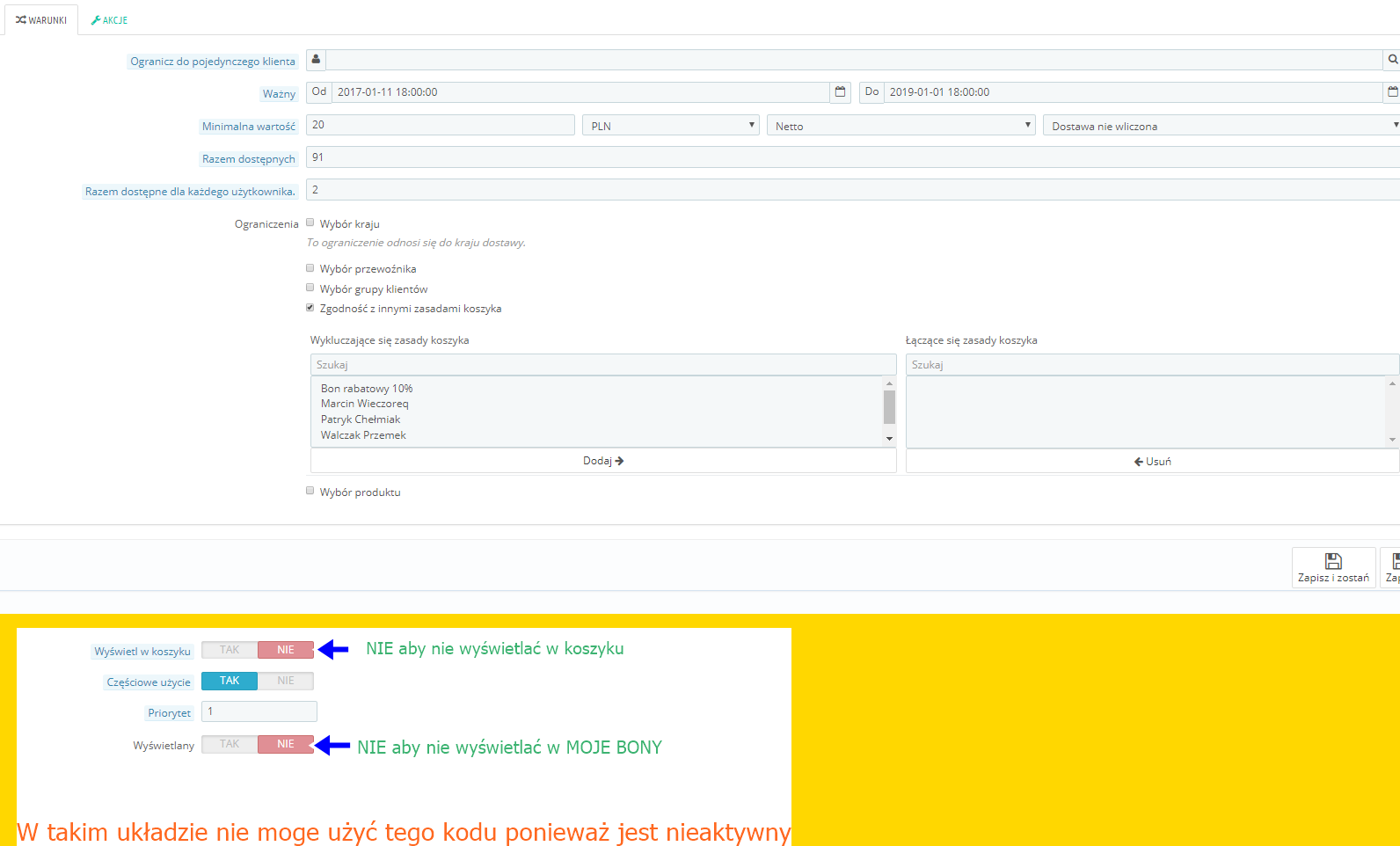Open the AKCJE tab
1400x846 pixels.
pyautogui.click(x=109, y=20)
